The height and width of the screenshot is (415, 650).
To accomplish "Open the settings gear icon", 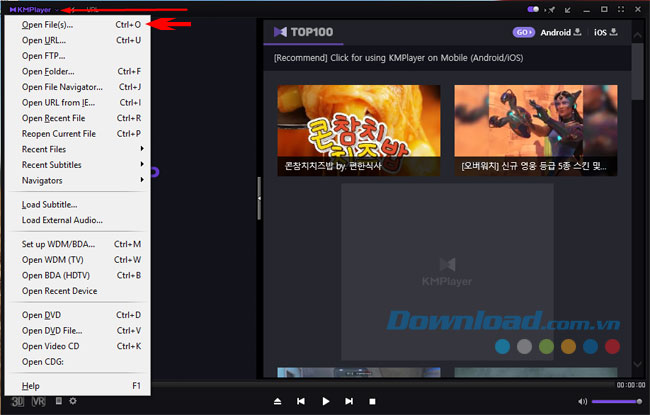I will click(x=72, y=401).
